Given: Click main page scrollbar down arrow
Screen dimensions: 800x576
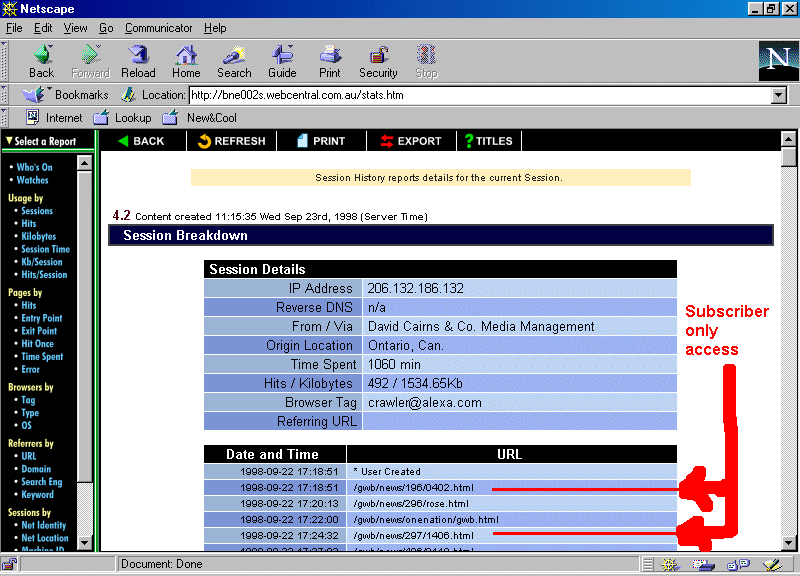Looking at the screenshot, I should click(x=789, y=543).
